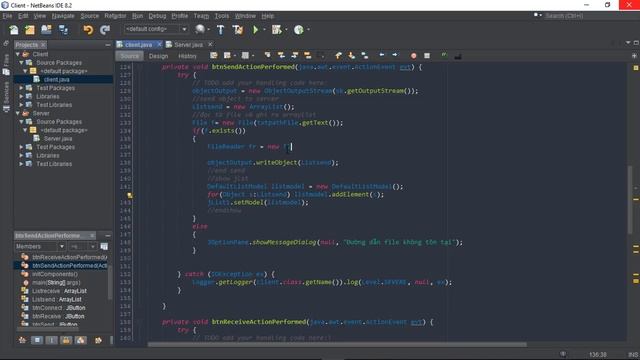The height and width of the screenshot is (360, 640).
Task: Open the Members dropdown in navigator
Action: [40, 247]
